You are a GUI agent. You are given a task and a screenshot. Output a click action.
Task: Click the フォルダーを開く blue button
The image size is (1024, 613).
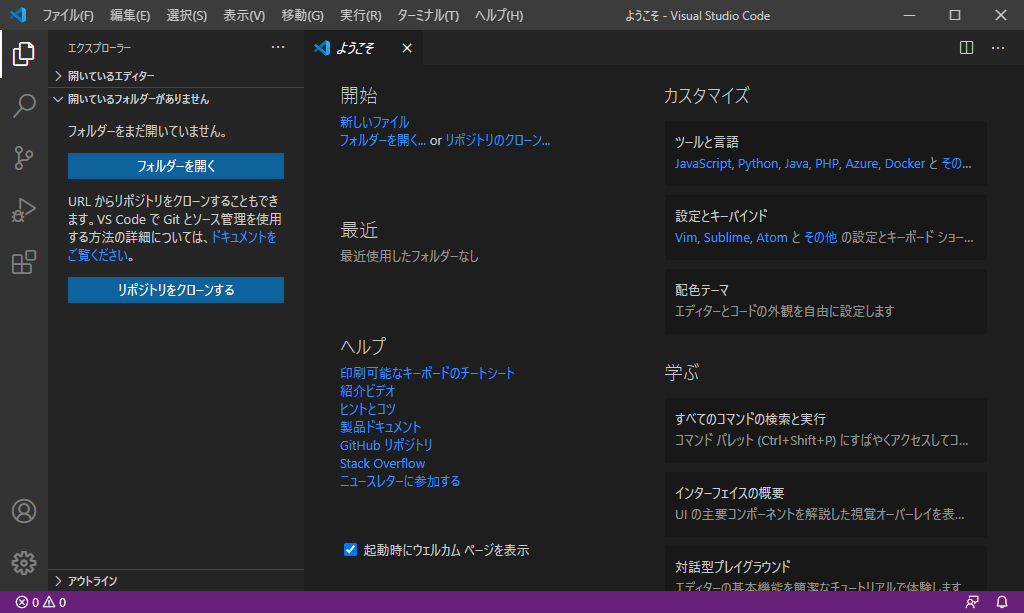click(x=176, y=166)
